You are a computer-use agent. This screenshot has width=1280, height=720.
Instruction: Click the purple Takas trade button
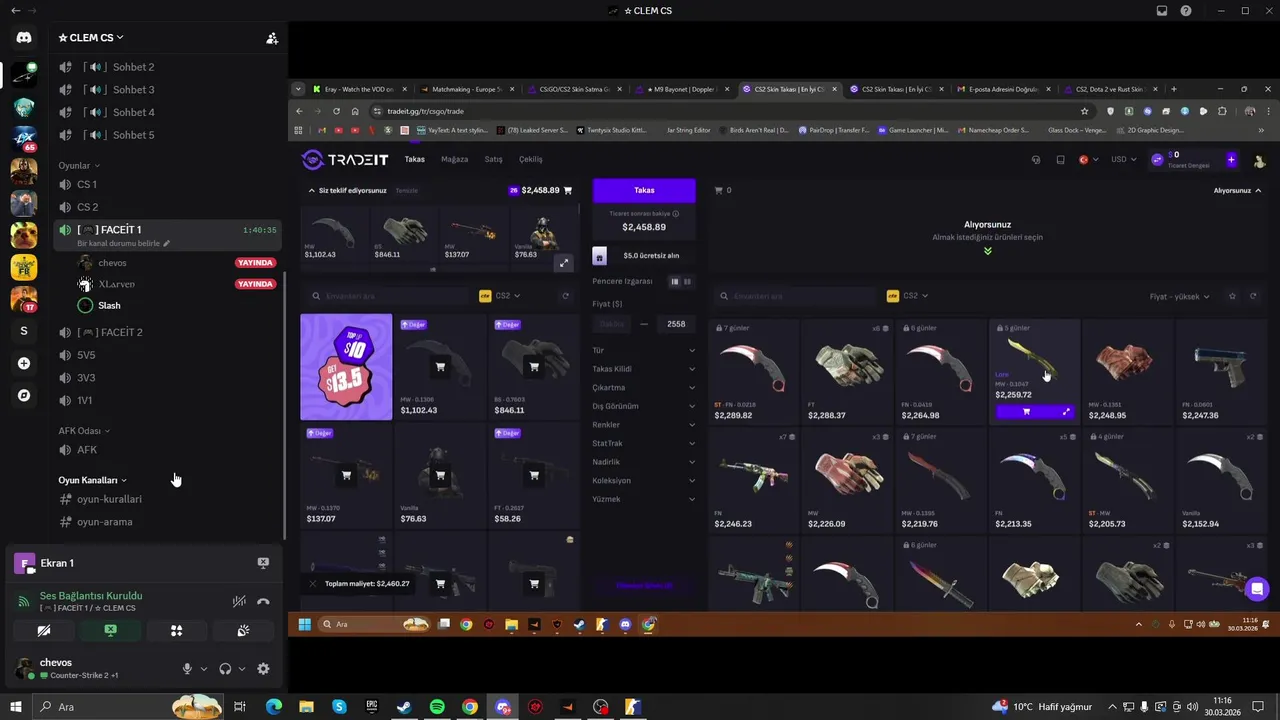644,190
